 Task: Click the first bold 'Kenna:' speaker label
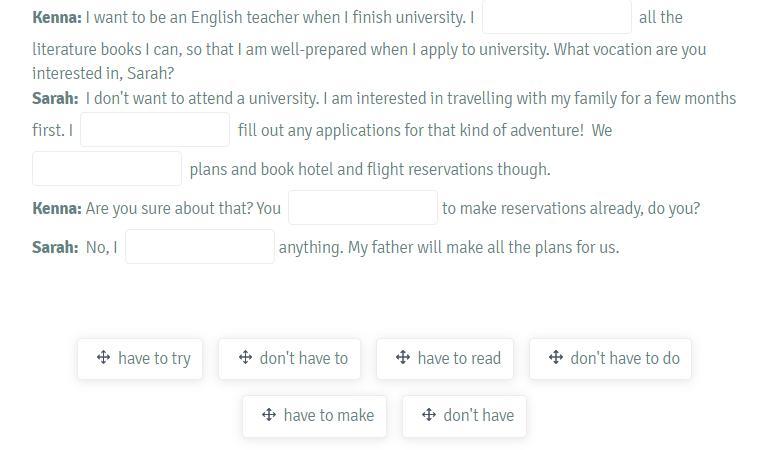[57, 17]
